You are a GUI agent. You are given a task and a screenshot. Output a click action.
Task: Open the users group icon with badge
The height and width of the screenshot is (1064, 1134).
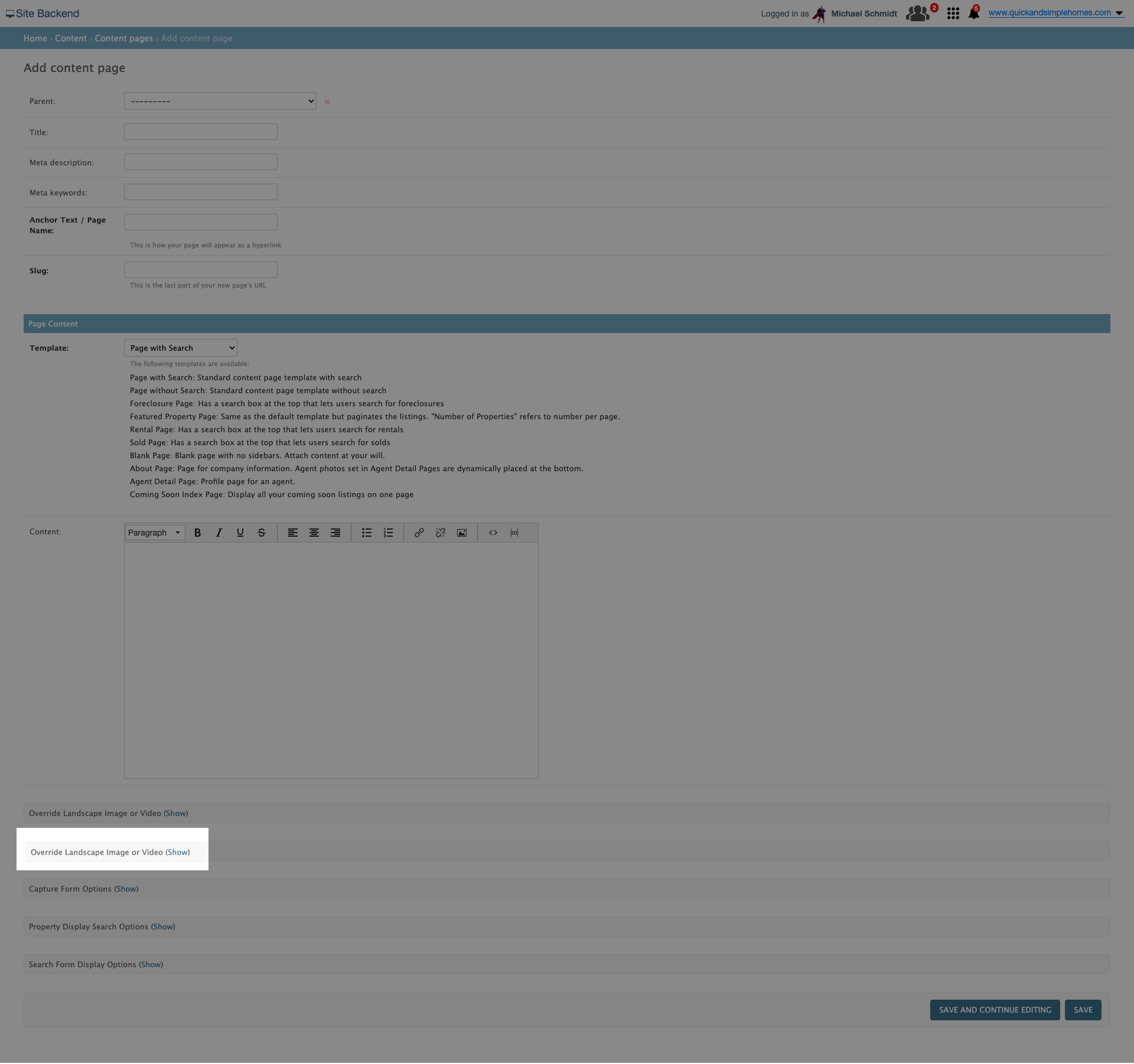917,13
